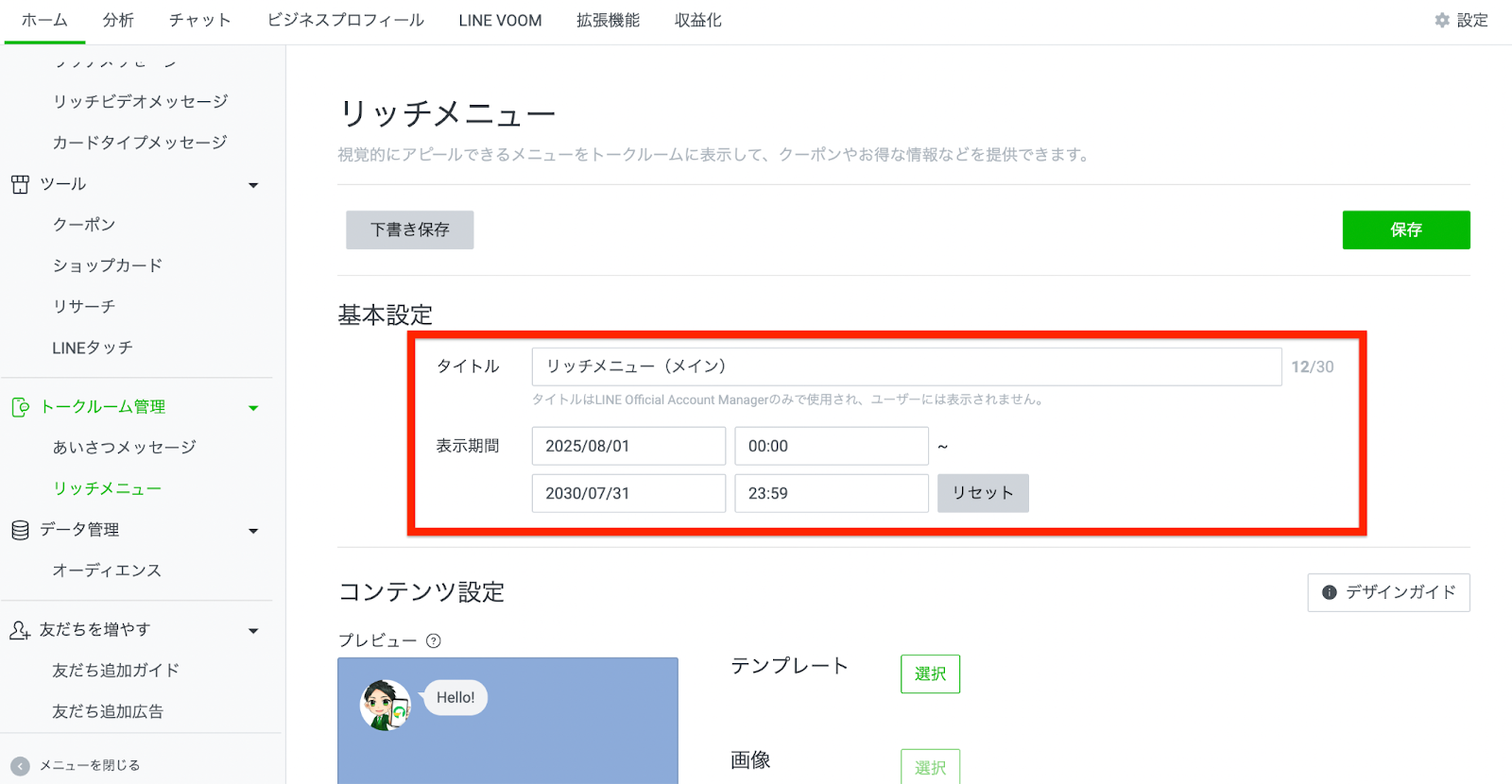Click the preview help question mark icon
Screen dimensions: 1512x784
(434, 640)
